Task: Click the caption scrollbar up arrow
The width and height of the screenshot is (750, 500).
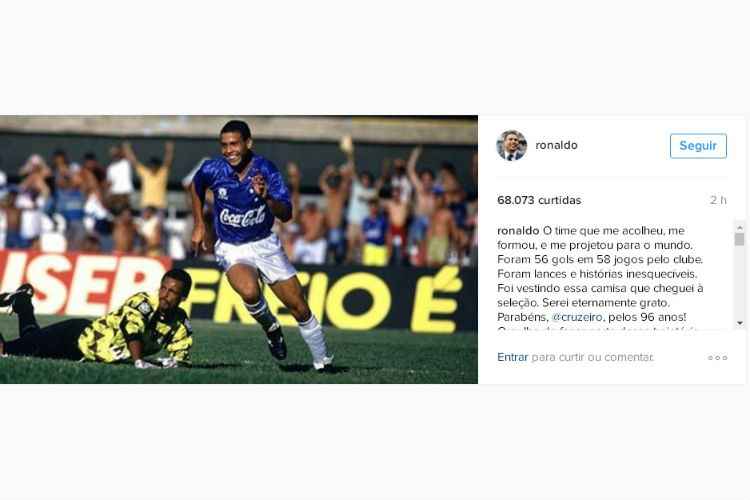Action: point(740,227)
